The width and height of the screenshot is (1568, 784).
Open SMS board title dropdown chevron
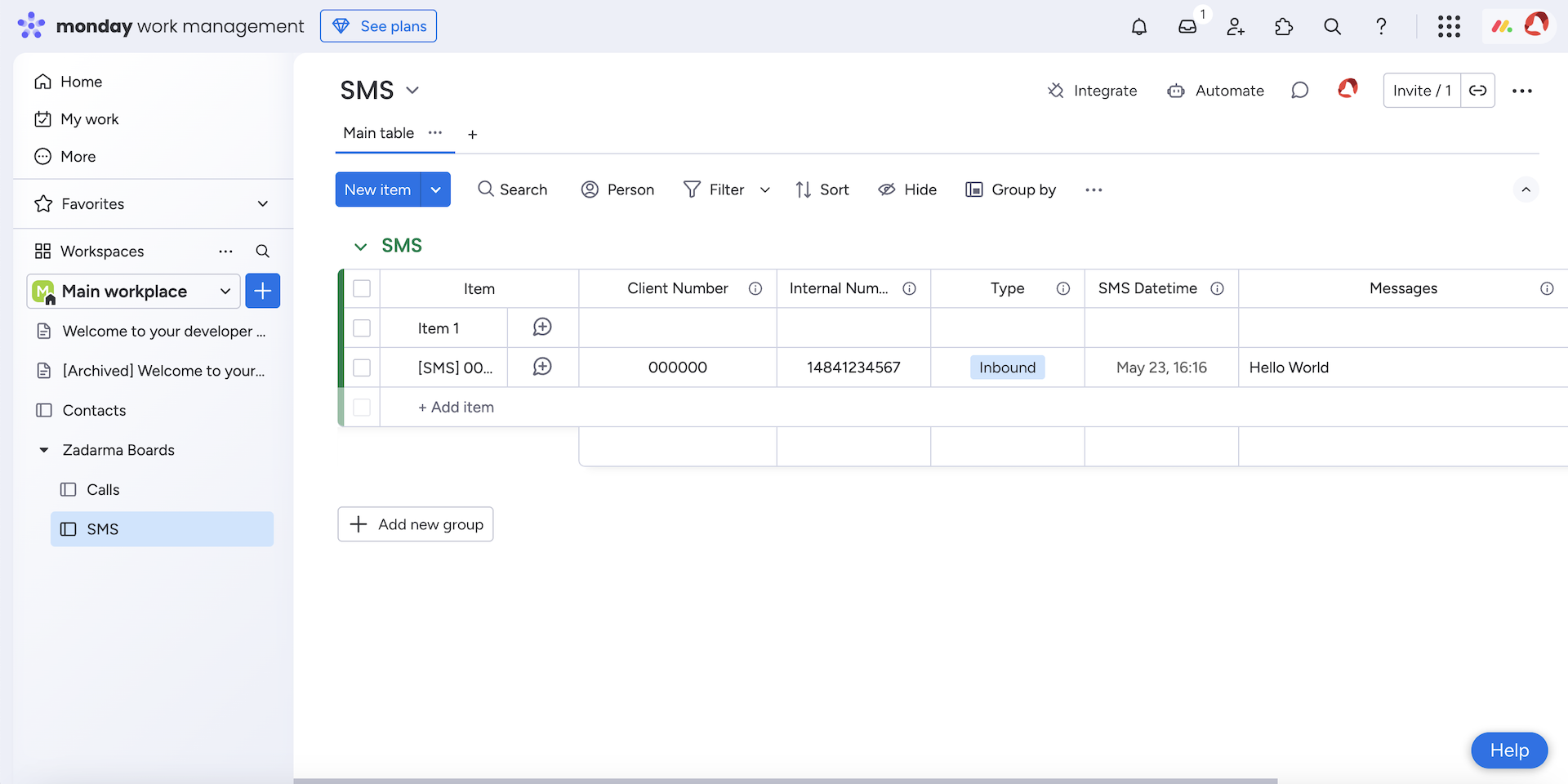(x=412, y=90)
